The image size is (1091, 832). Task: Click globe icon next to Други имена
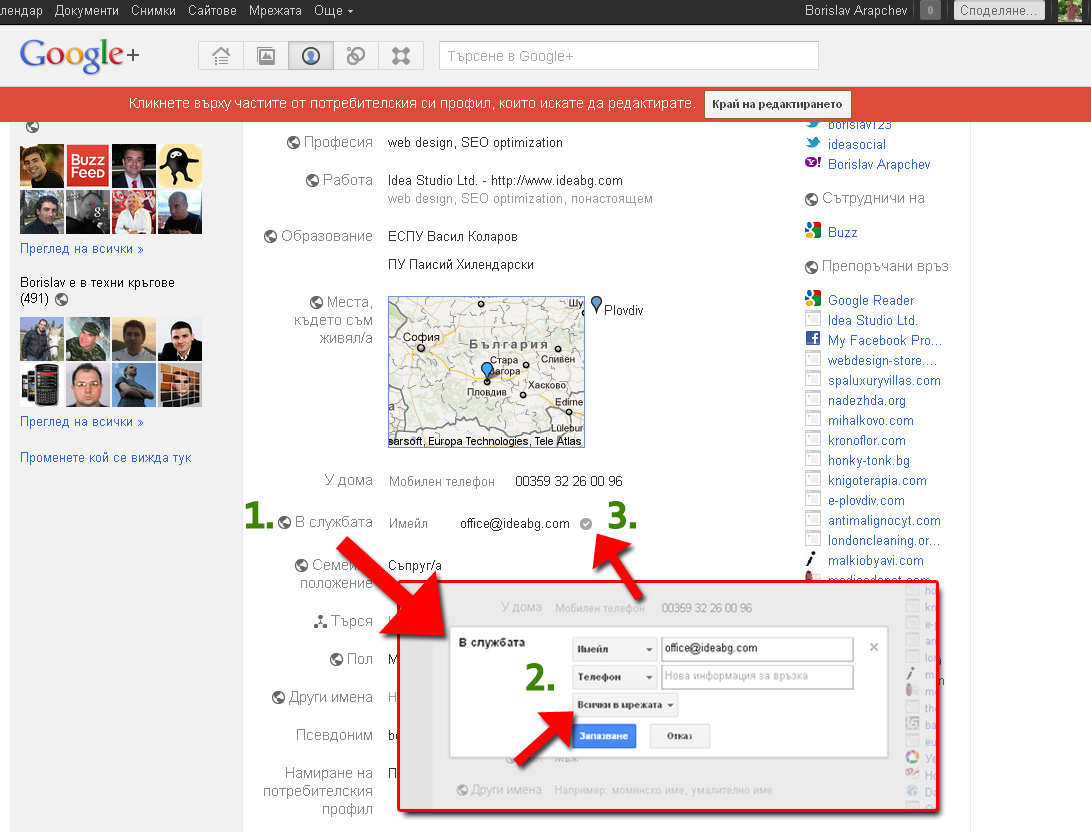[278, 697]
